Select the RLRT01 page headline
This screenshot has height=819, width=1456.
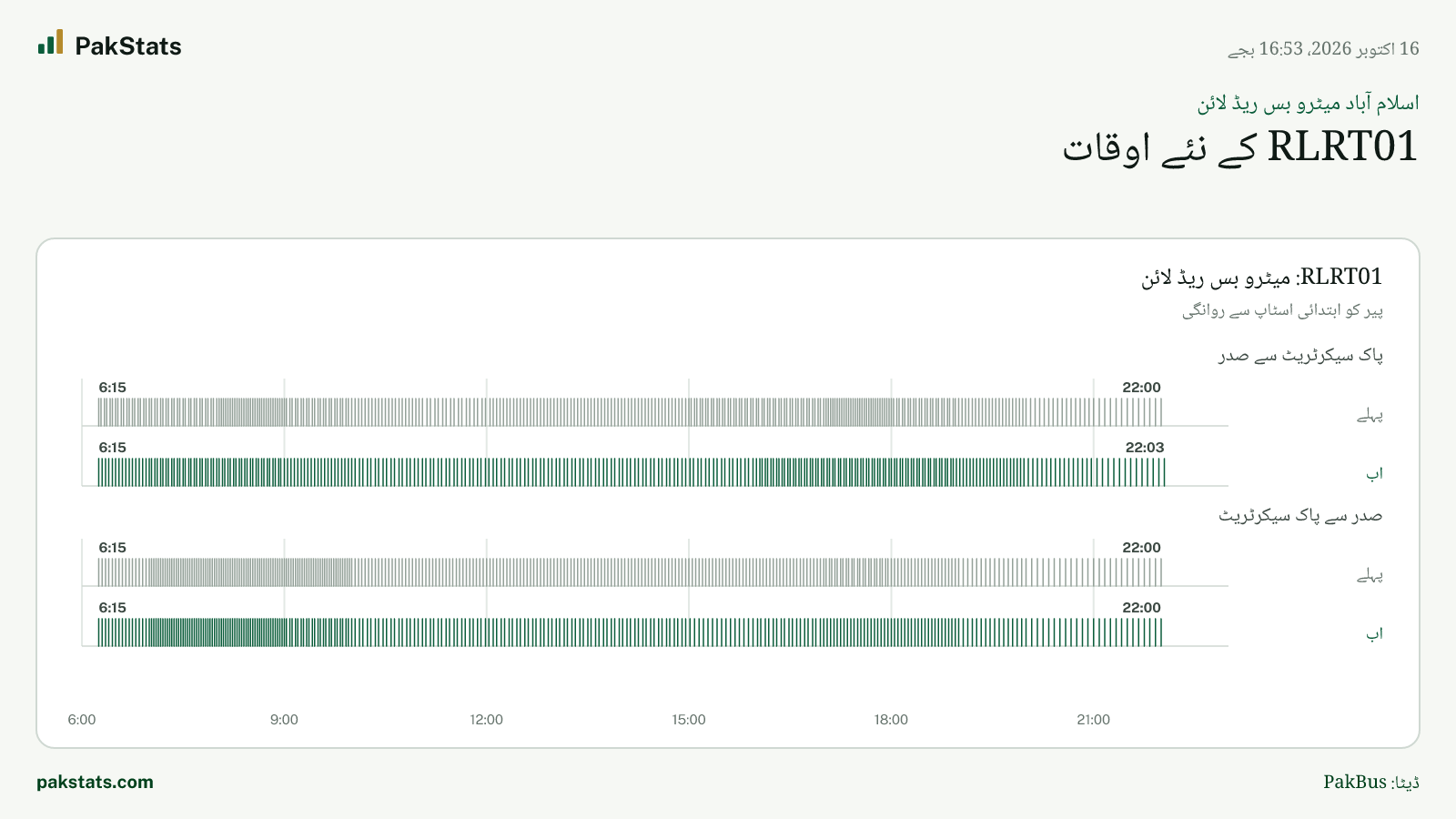point(1240,147)
